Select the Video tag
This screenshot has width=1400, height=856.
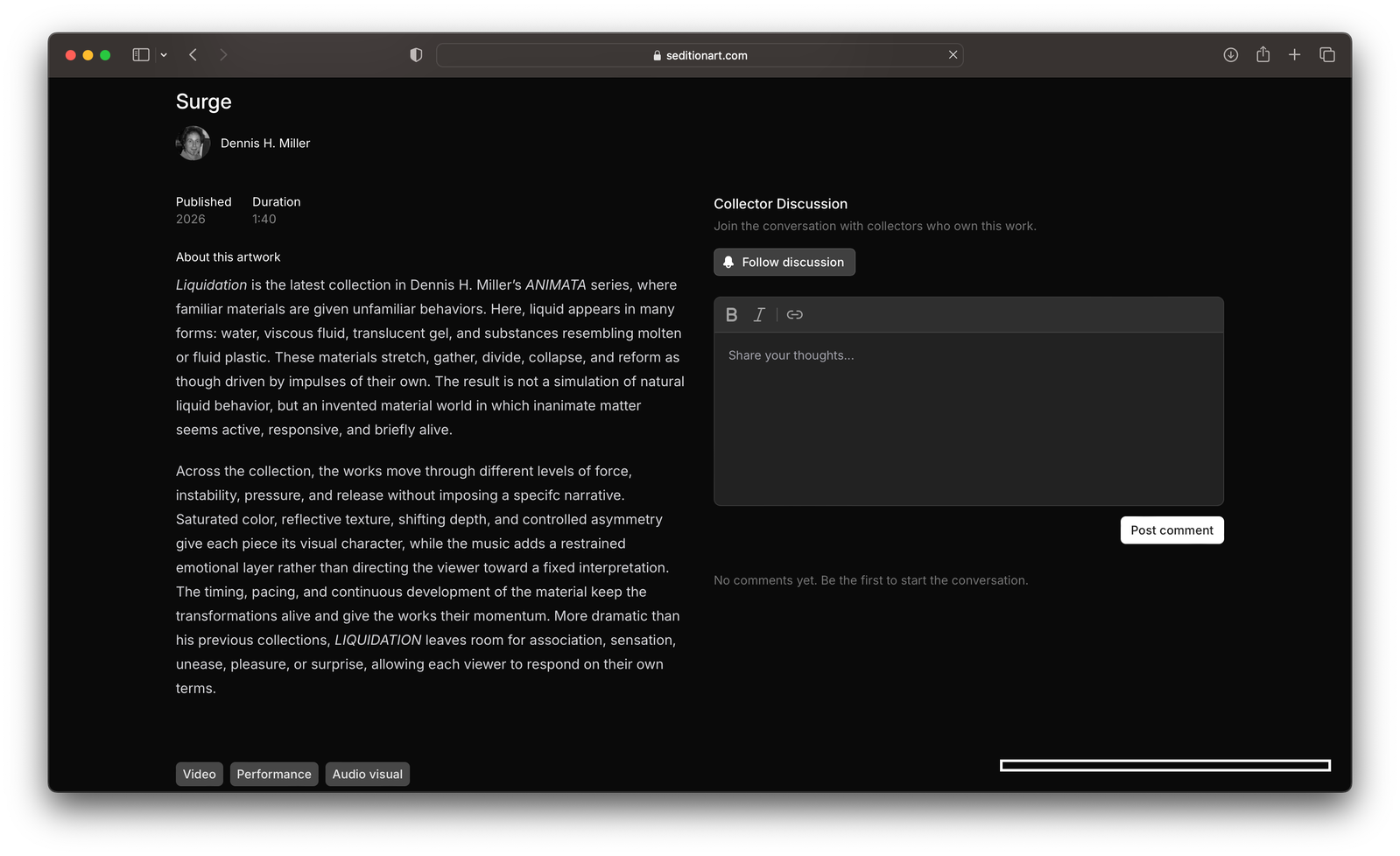(x=200, y=775)
